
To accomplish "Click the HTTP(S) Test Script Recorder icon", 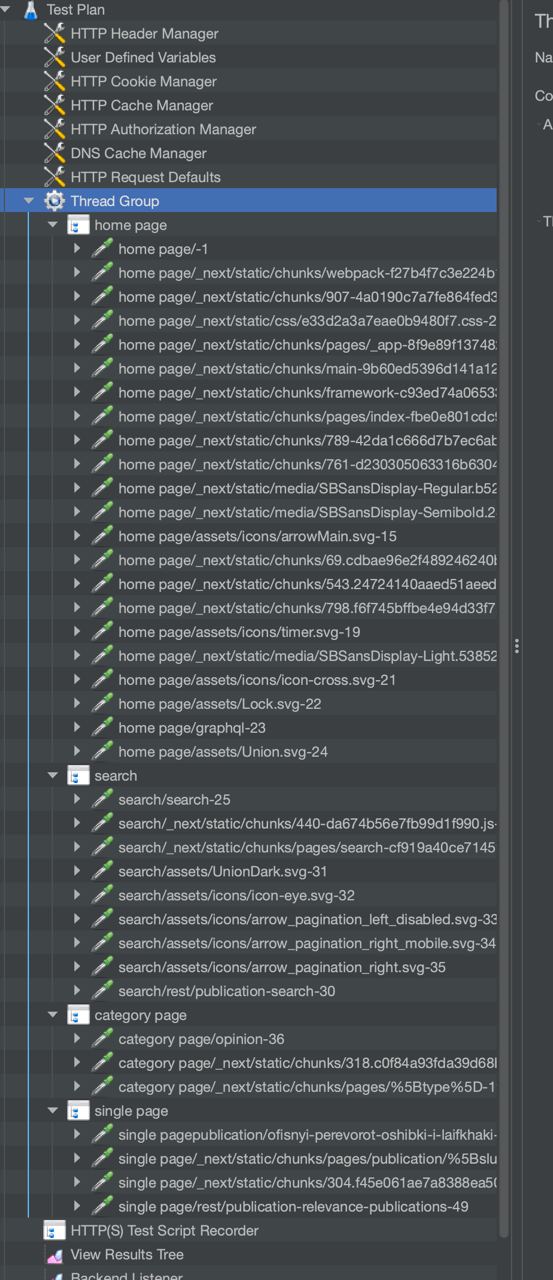I will (55, 1231).
